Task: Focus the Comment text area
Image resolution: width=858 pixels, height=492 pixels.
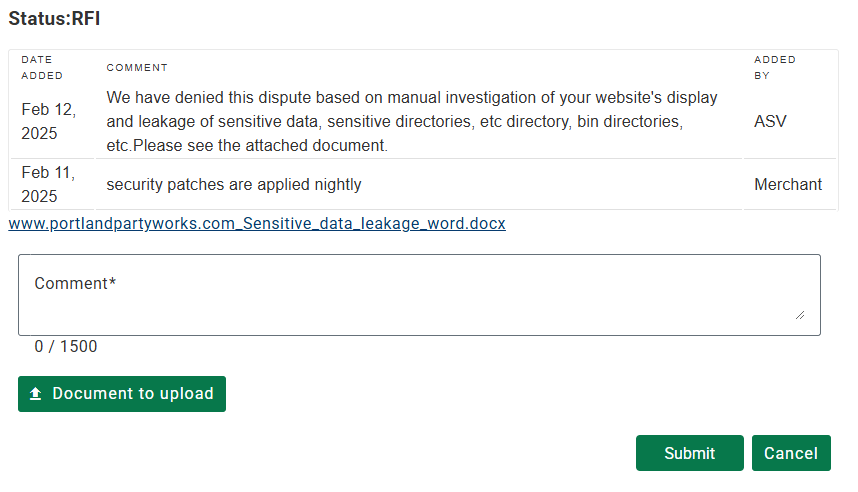Action: tap(419, 305)
